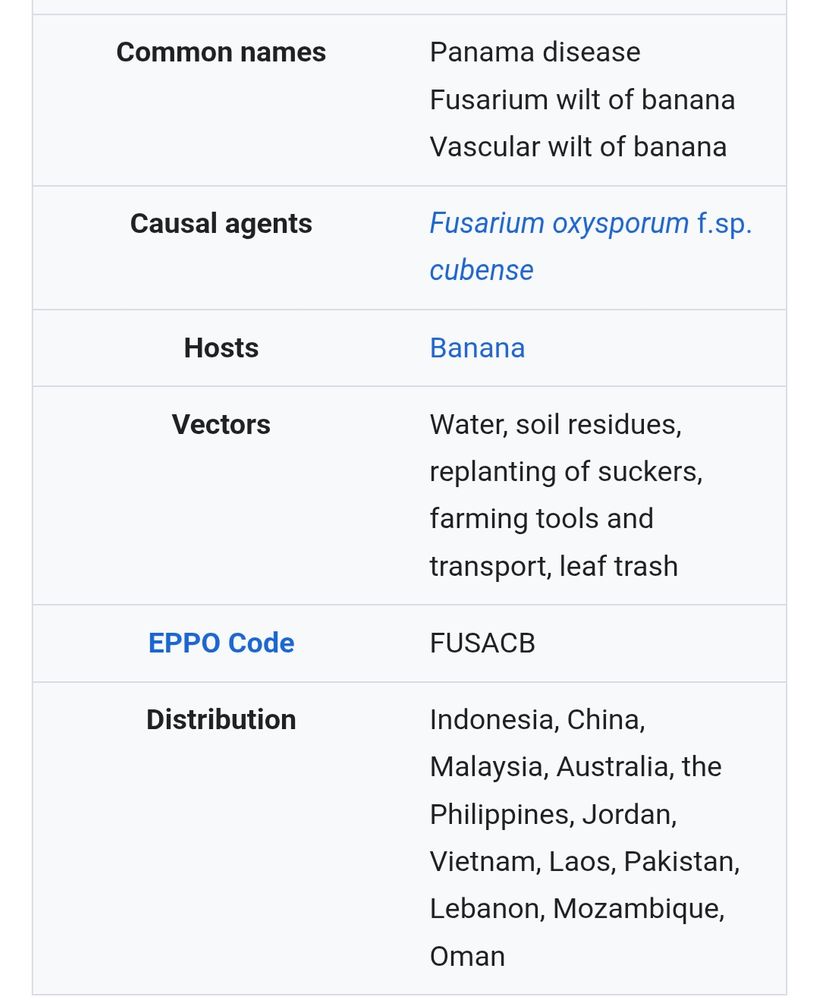Open the Banana host link

click(477, 348)
